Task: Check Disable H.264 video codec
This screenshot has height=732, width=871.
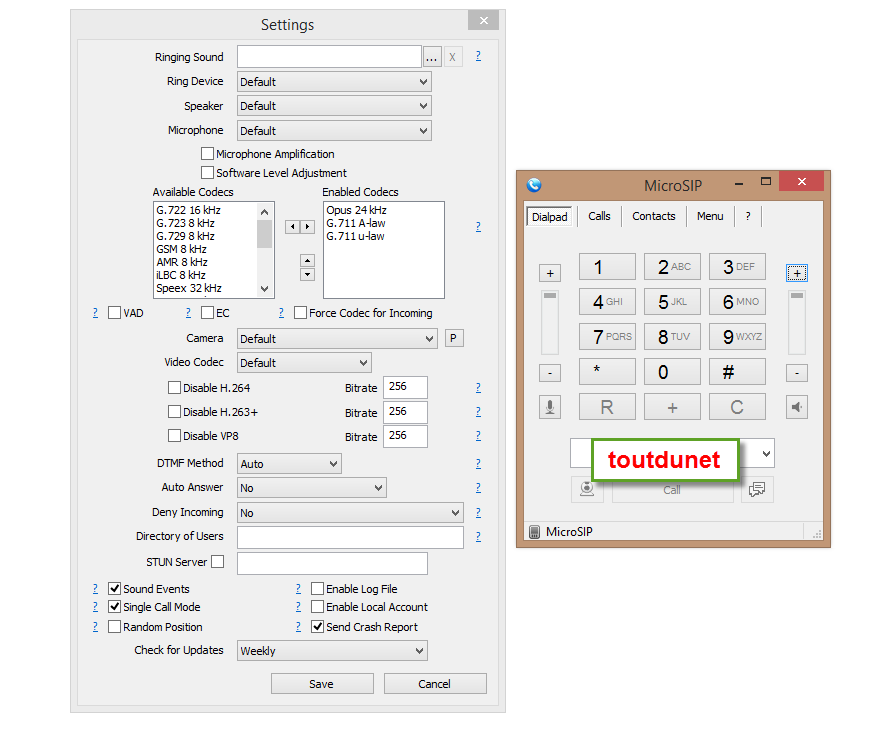Action: point(174,387)
